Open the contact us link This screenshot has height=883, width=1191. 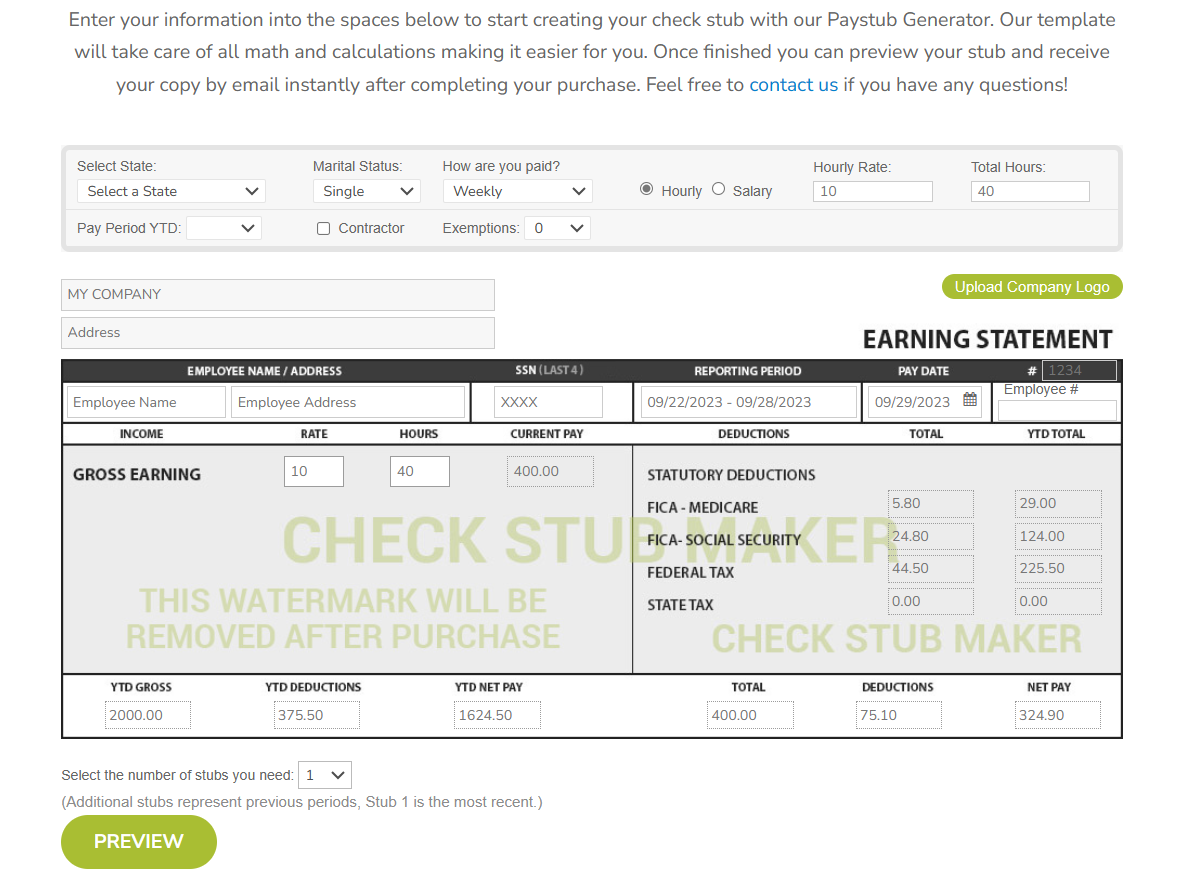(x=793, y=84)
